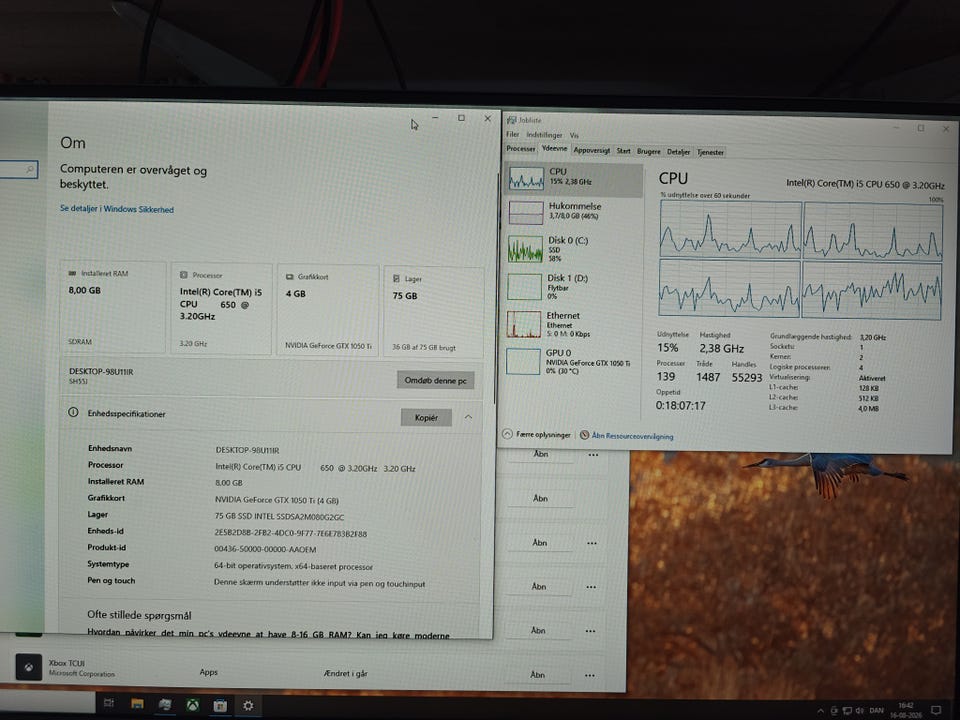
Task: Select Hukommelse in the Jobliste sidebar
Action: pos(573,211)
